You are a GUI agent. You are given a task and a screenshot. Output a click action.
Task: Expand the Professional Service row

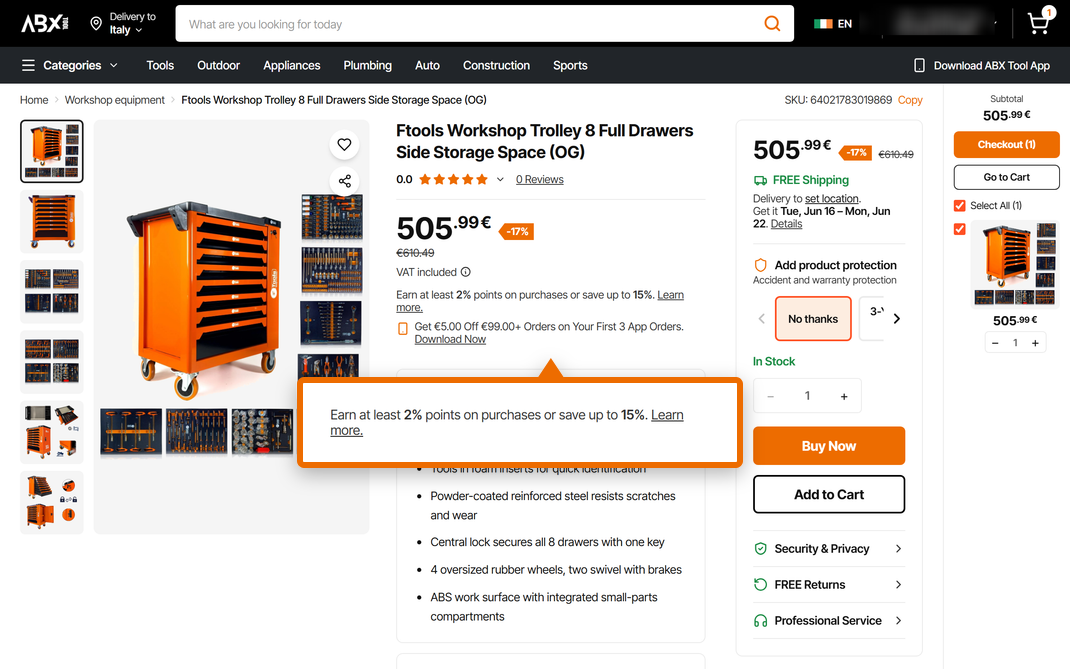828,621
